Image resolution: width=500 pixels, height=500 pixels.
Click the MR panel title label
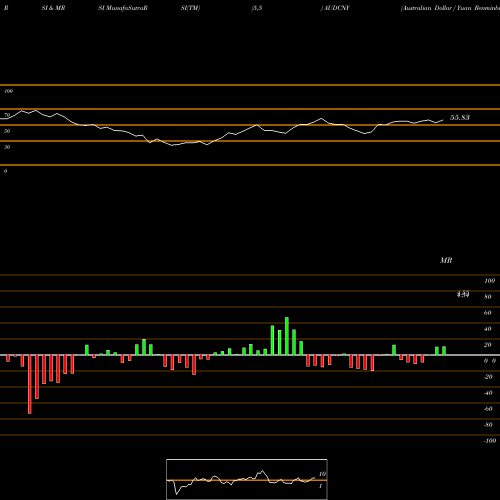pos(446,260)
